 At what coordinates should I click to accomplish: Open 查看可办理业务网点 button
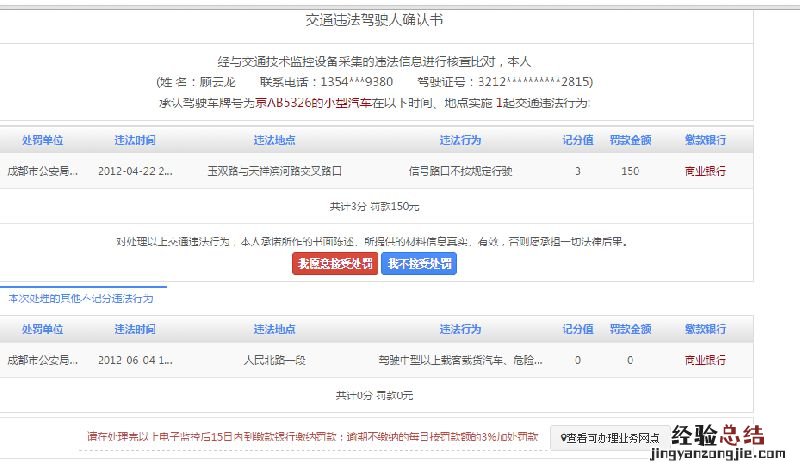610,438
